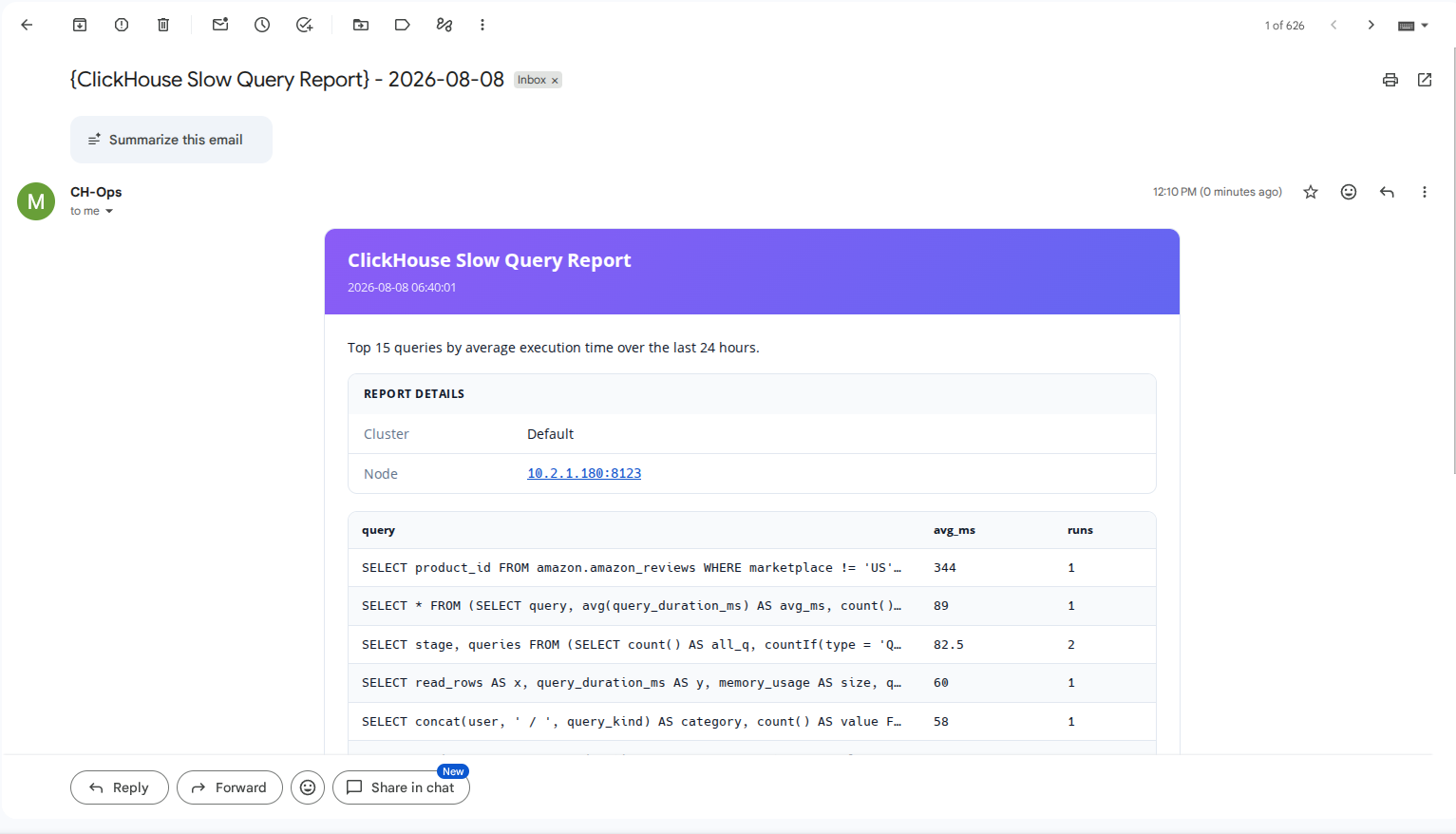Click the 'query' column header
The height and width of the screenshot is (834, 1456).
pyautogui.click(x=378, y=530)
